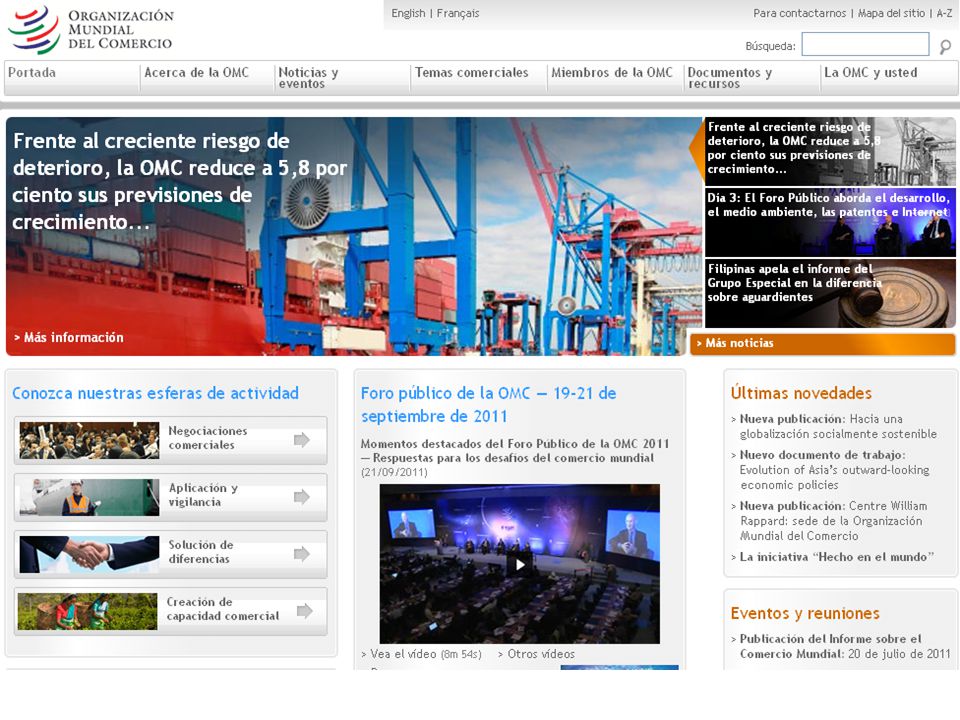
Task: Select the 5,8 por ciento news thumbnail
Action: pos(830,151)
